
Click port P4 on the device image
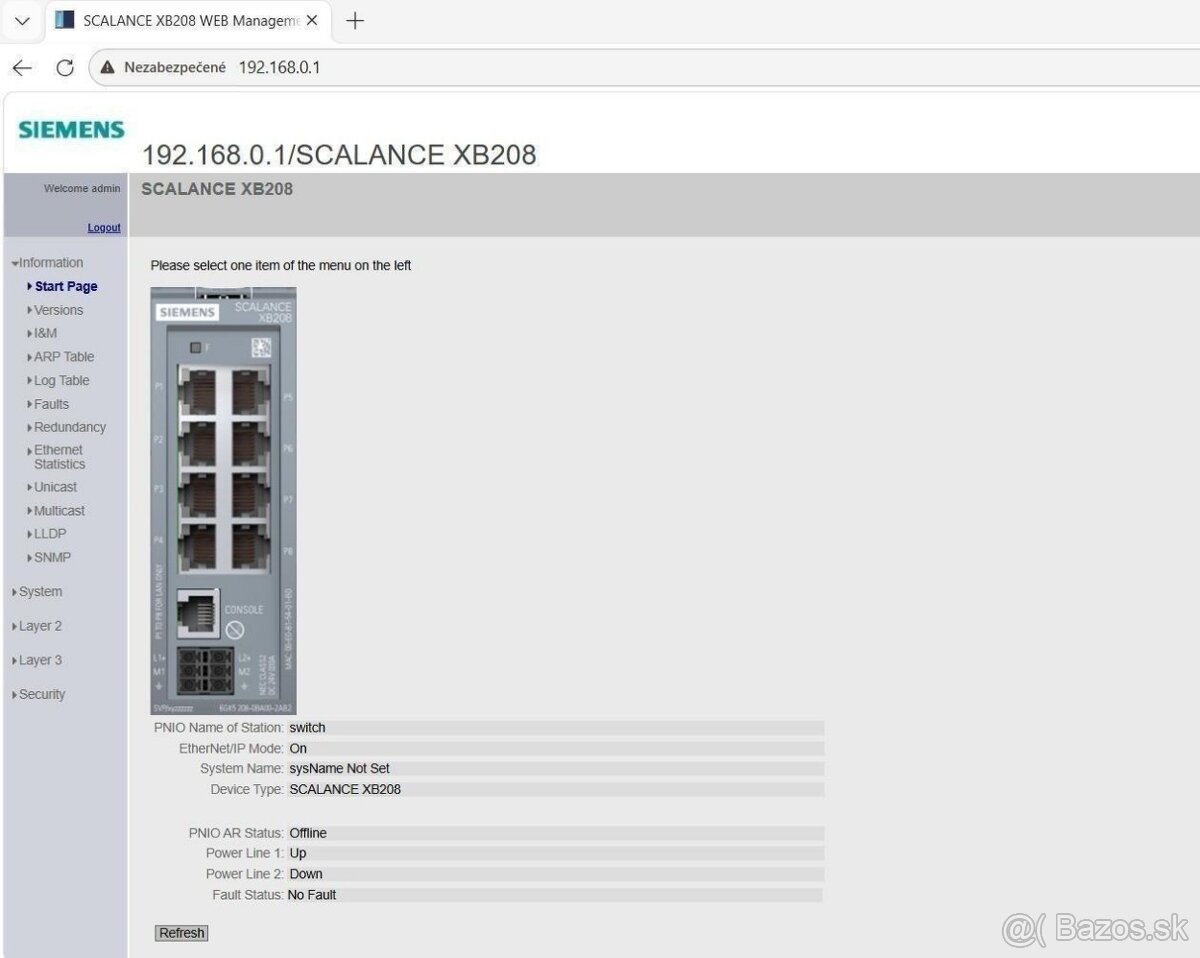197,547
